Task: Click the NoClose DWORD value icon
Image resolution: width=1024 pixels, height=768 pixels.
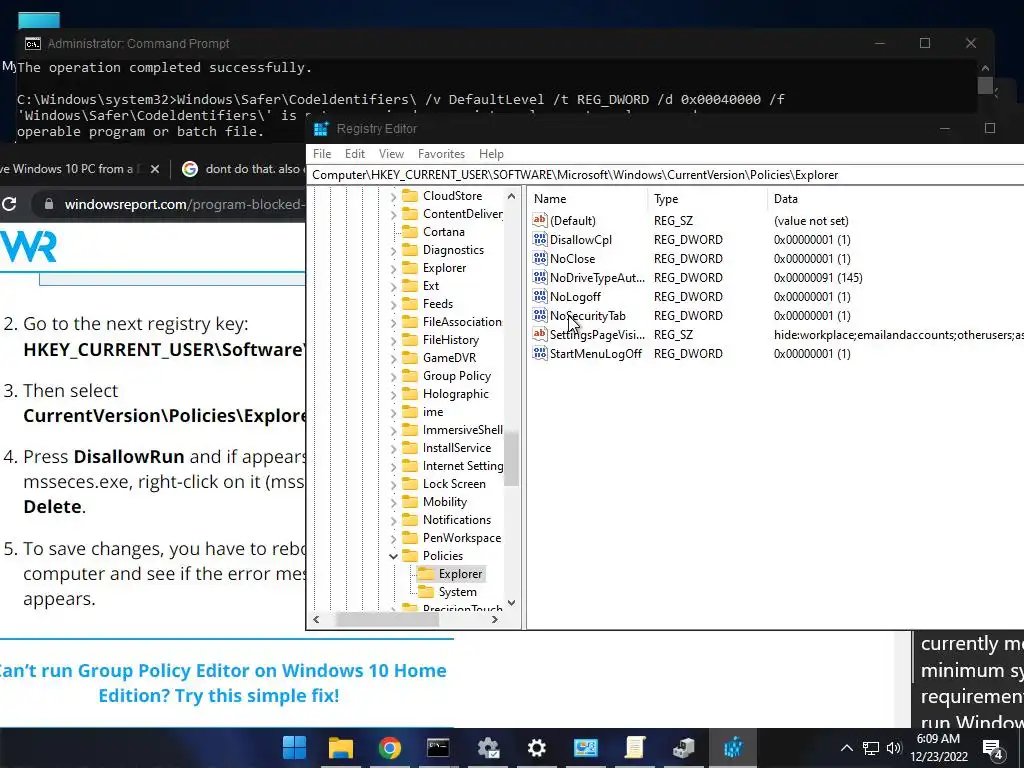Action: (539, 259)
